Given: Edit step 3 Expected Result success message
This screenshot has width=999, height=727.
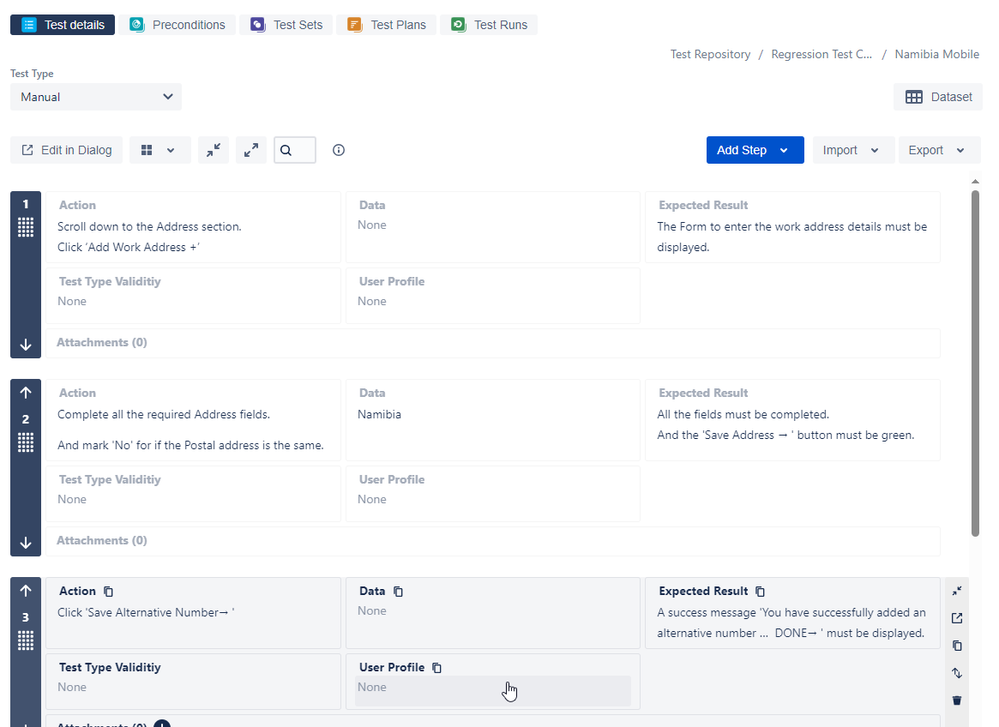Looking at the screenshot, I should (792, 623).
